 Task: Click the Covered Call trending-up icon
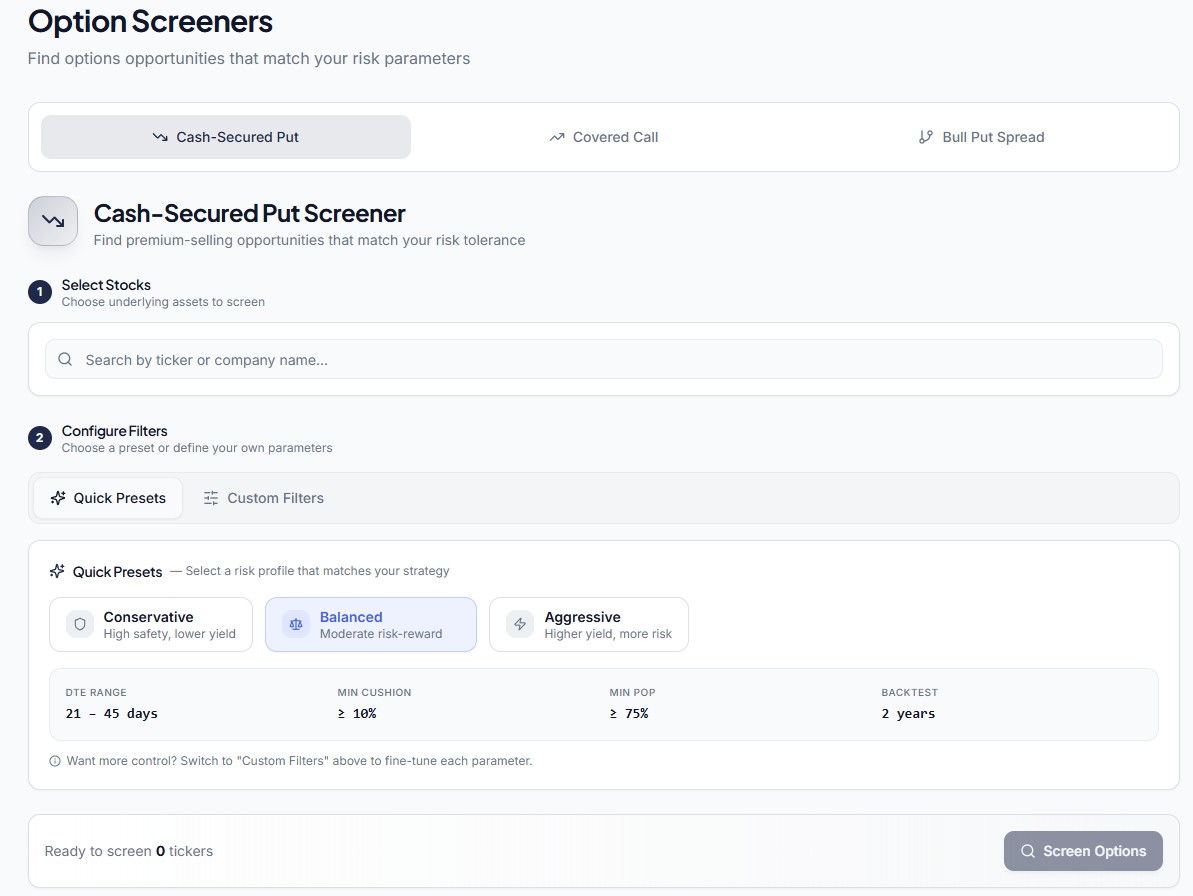tap(557, 138)
